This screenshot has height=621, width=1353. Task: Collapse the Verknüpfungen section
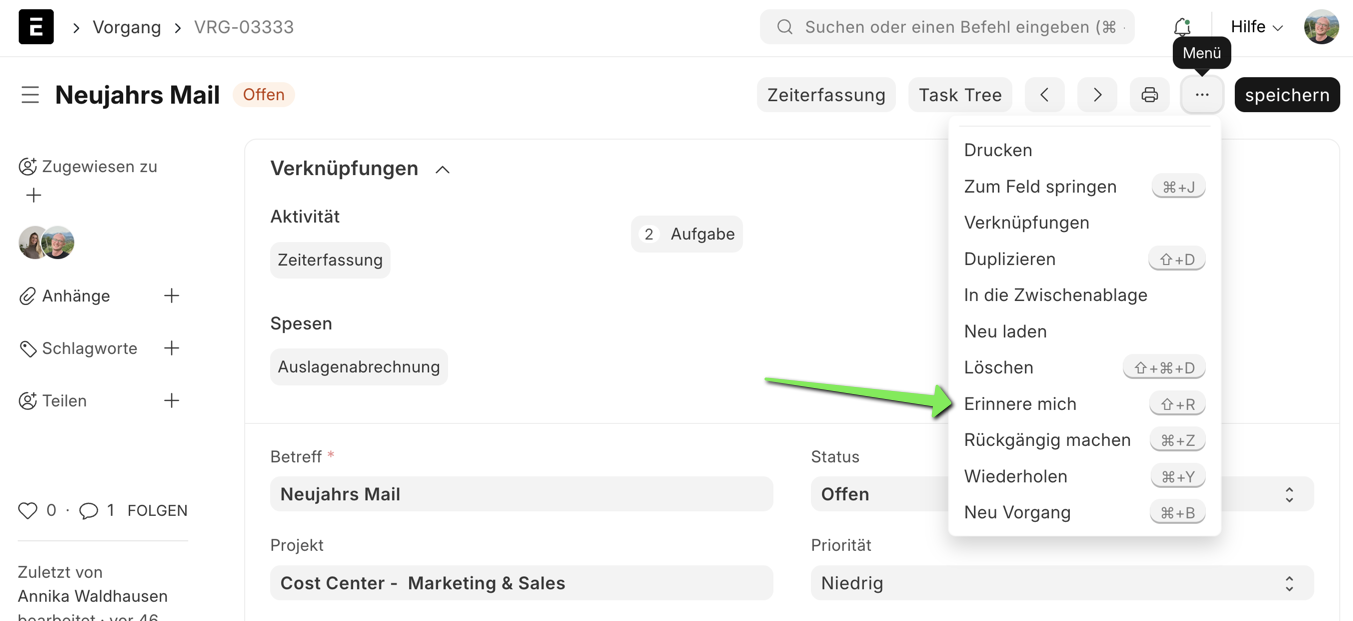(x=442, y=170)
